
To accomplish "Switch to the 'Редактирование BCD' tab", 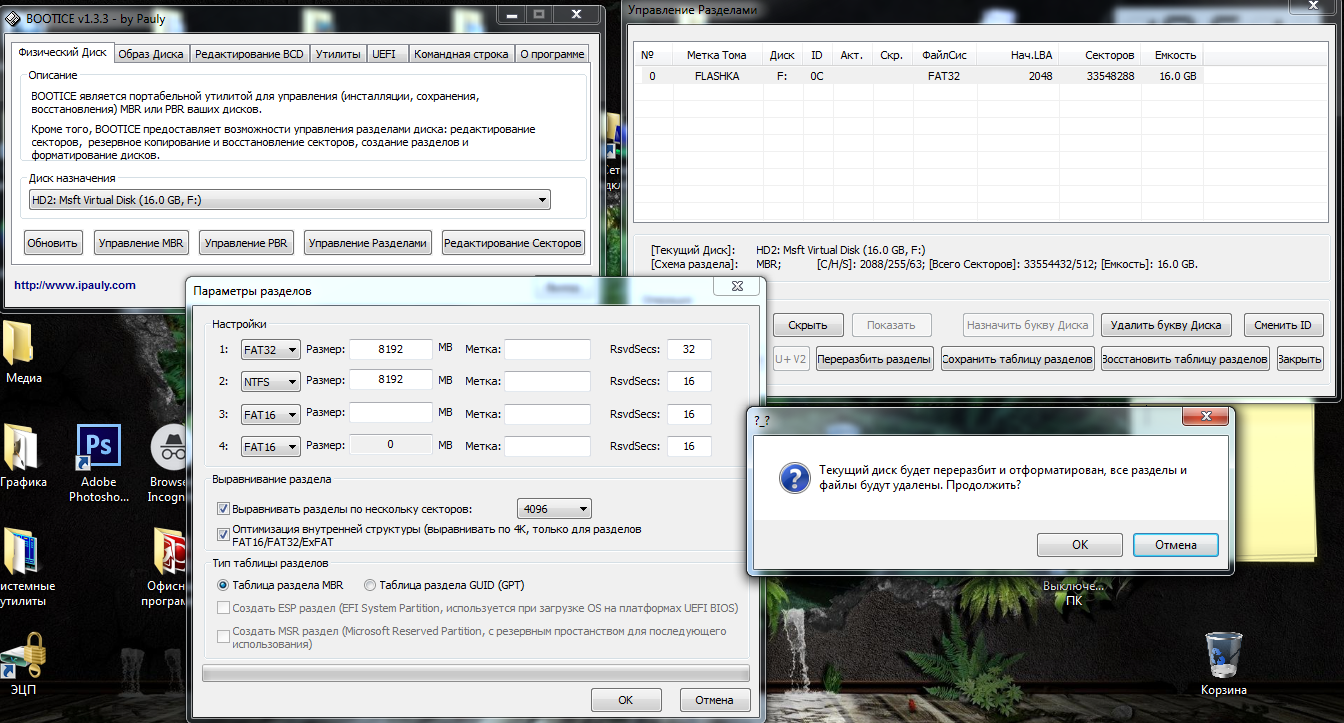I will click(x=249, y=55).
